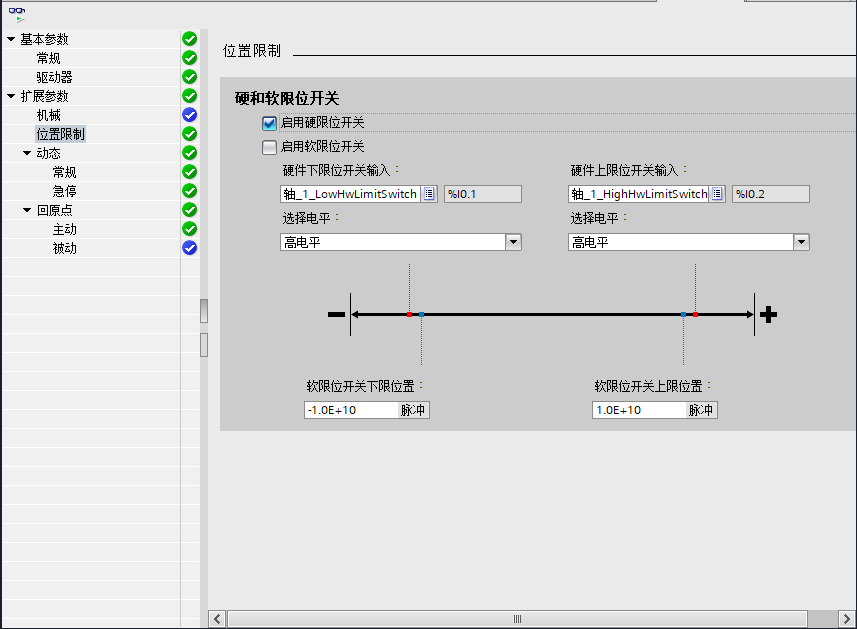Collapse the 动态 tree section
Screen dimensions: 857x629
(25, 153)
